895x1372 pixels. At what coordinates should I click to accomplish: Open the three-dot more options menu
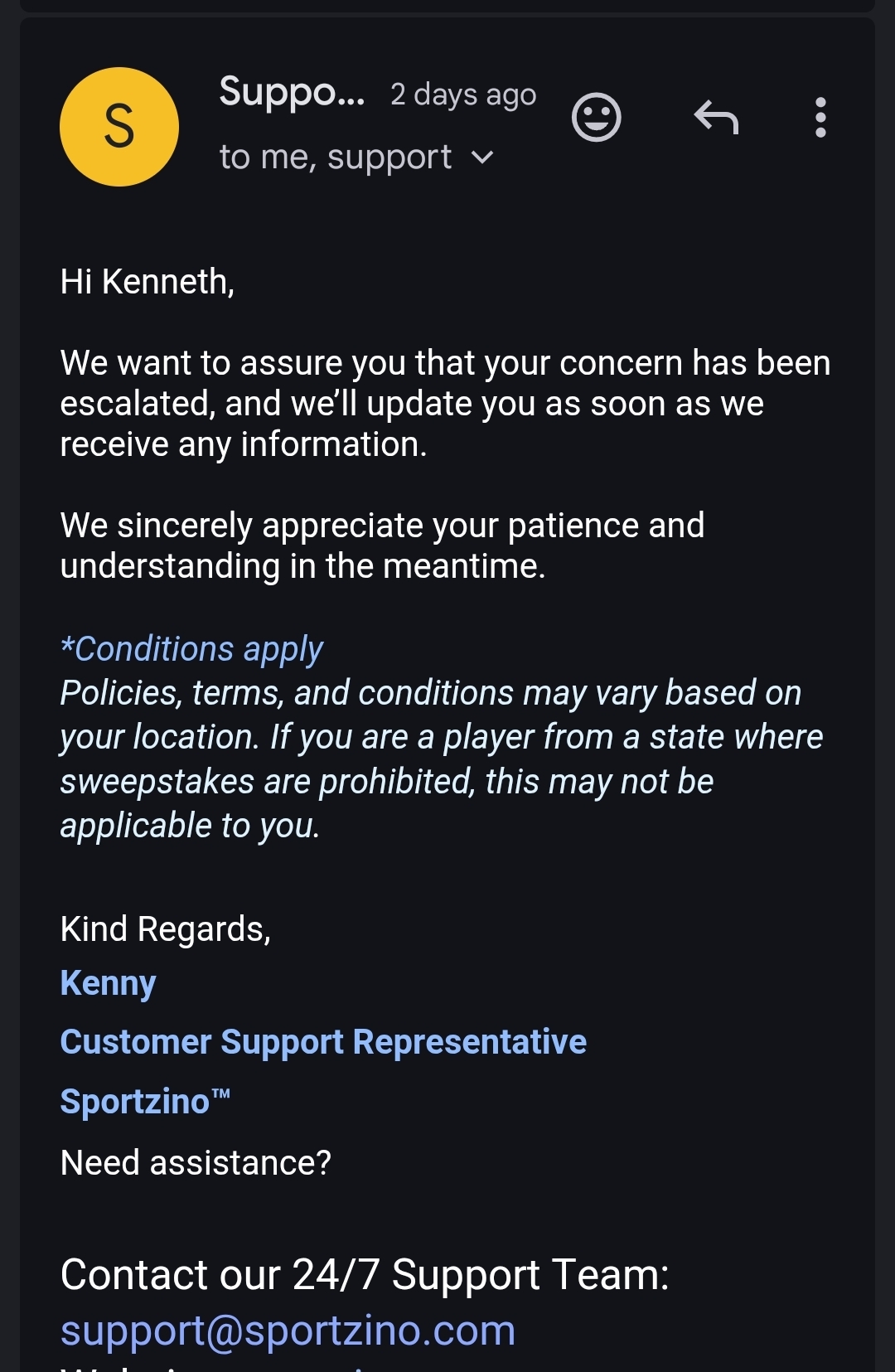click(820, 118)
